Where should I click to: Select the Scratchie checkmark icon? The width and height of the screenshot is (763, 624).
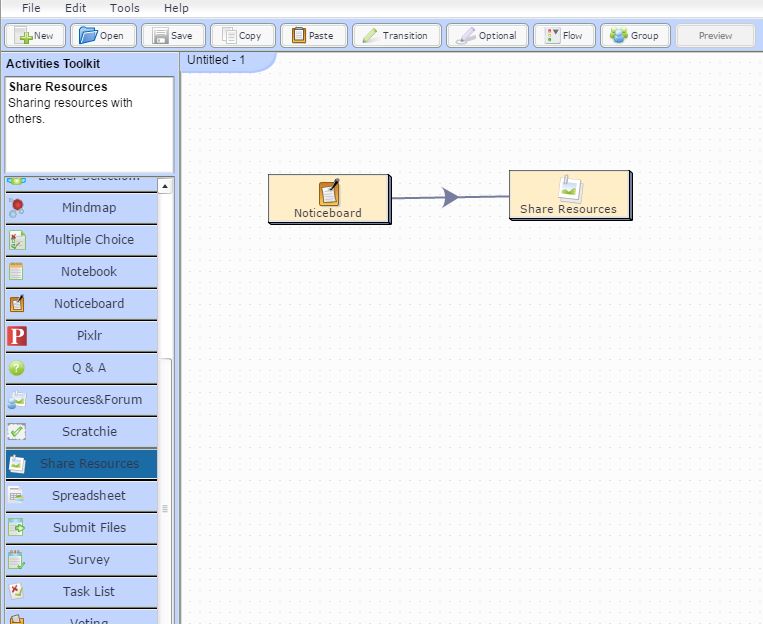point(16,432)
